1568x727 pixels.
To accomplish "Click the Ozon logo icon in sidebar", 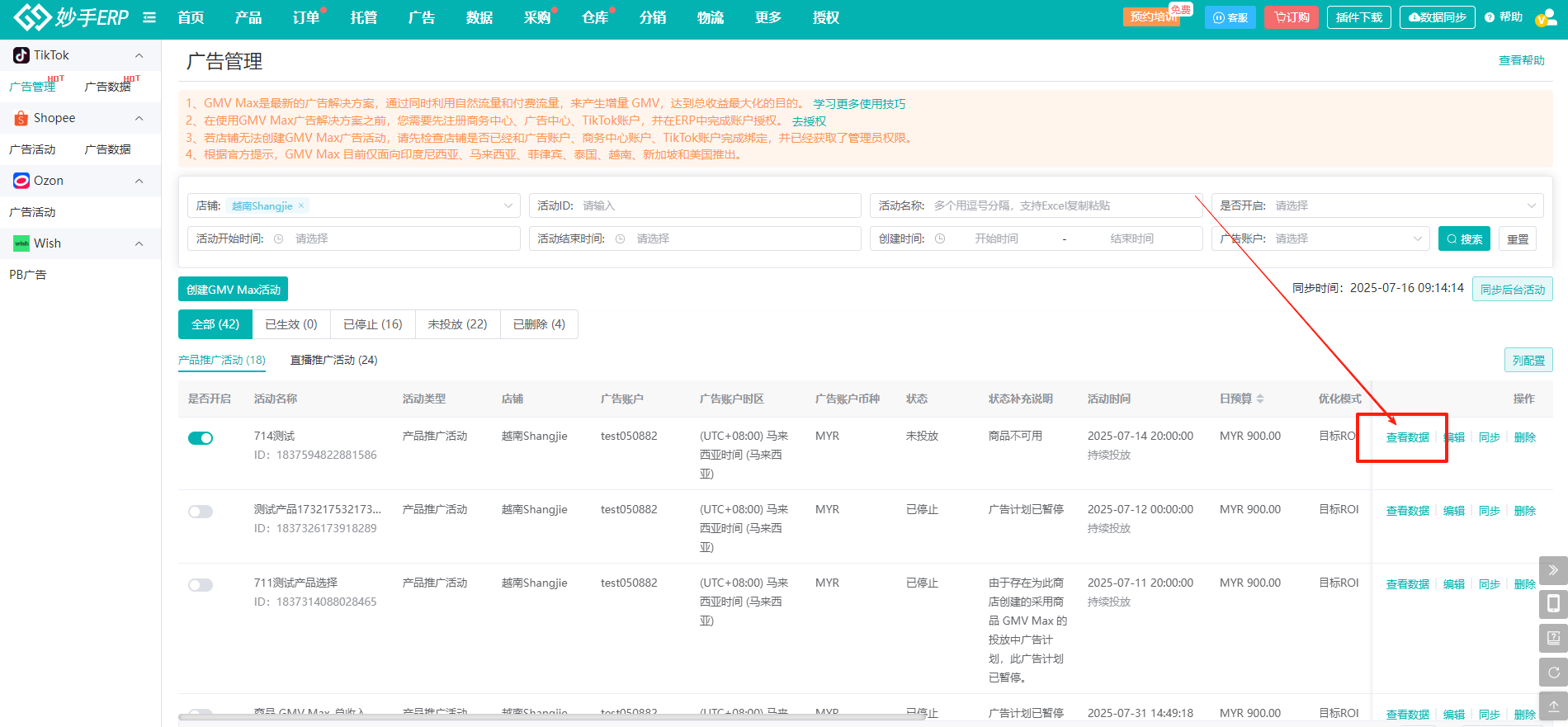I will (21, 181).
